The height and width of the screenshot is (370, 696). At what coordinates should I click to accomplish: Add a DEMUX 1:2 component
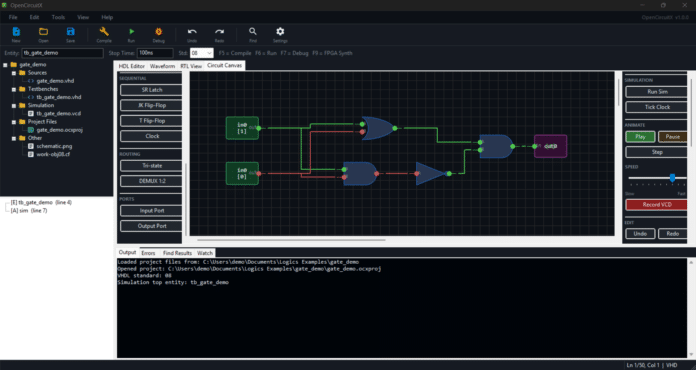[152, 181]
